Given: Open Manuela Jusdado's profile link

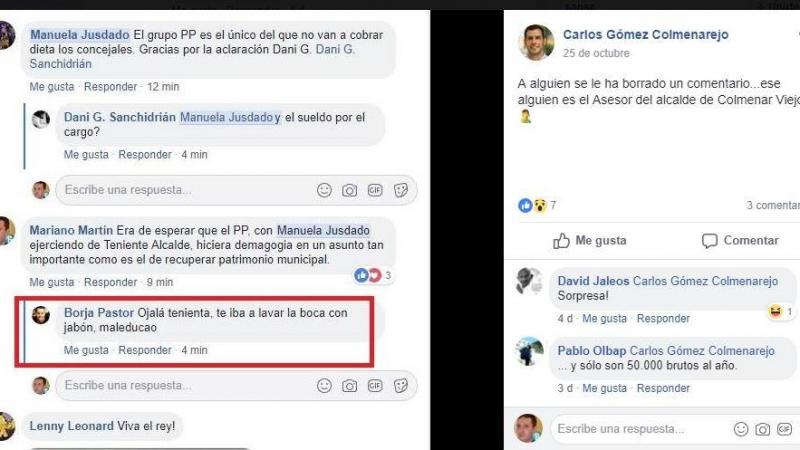Looking at the screenshot, I should point(80,35).
